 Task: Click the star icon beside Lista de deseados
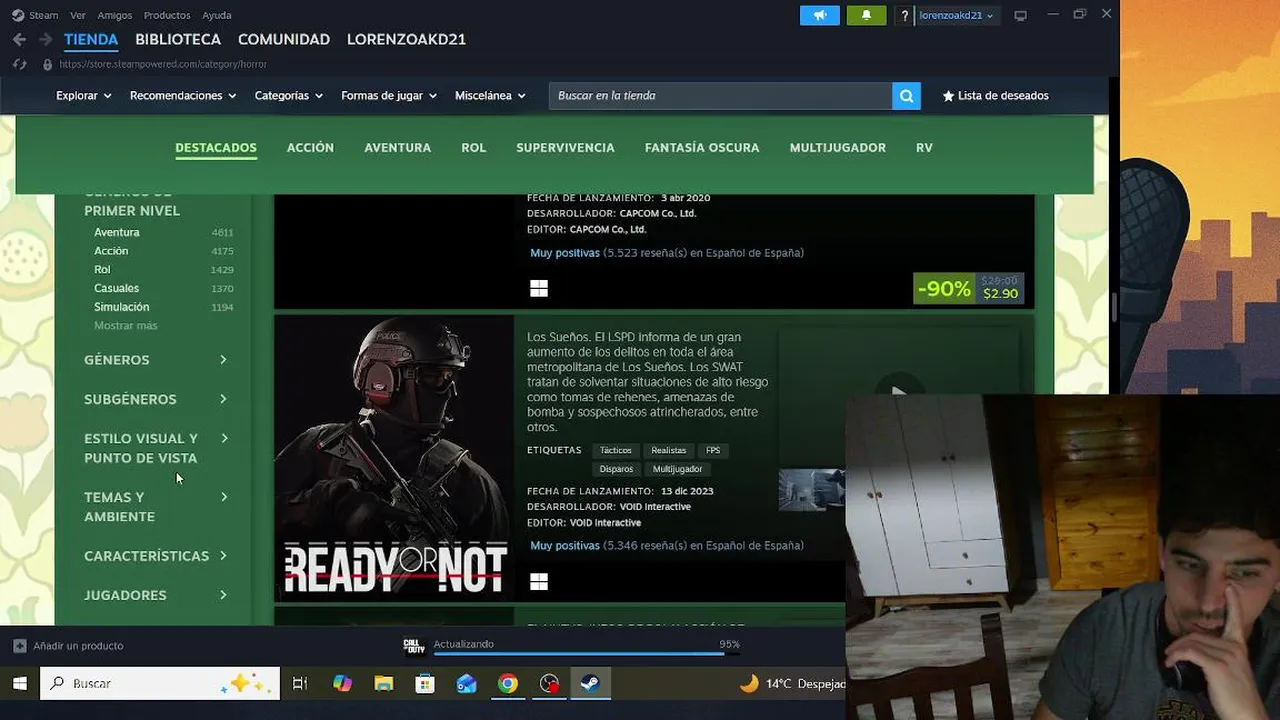point(948,96)
